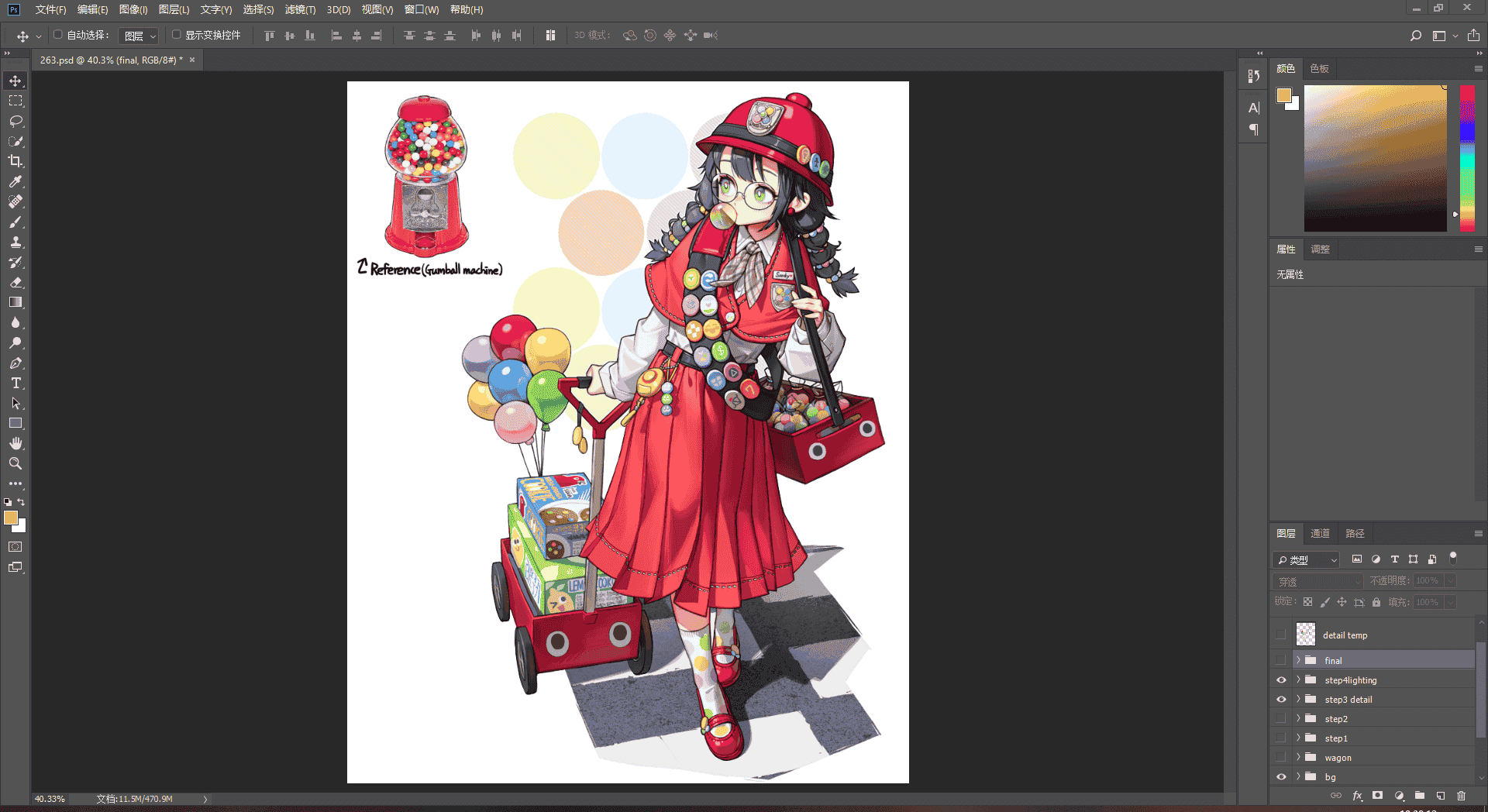Click the swap foreground background colors icon
1488x812 pixels.
pos(22,502)
